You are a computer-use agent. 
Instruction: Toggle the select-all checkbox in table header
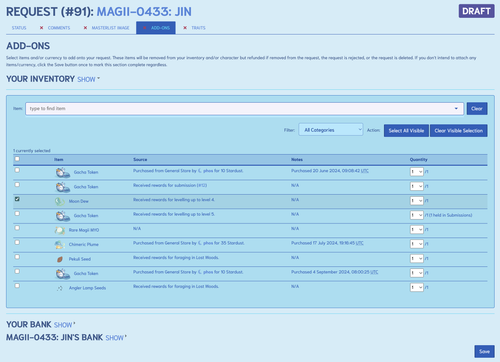(17, 159)
